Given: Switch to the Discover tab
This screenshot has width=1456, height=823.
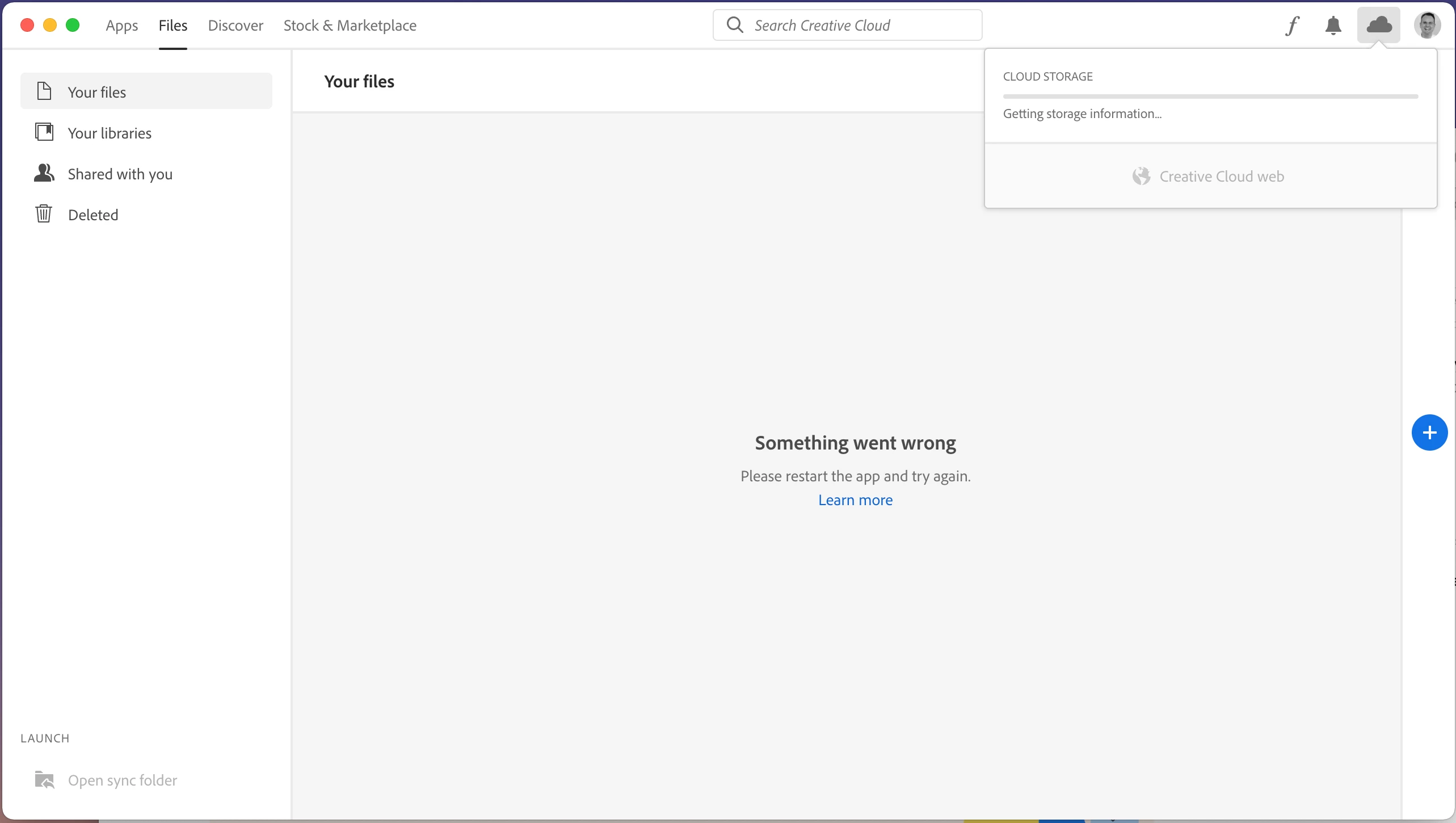Looking at the screenshot, I should [235, 26].
